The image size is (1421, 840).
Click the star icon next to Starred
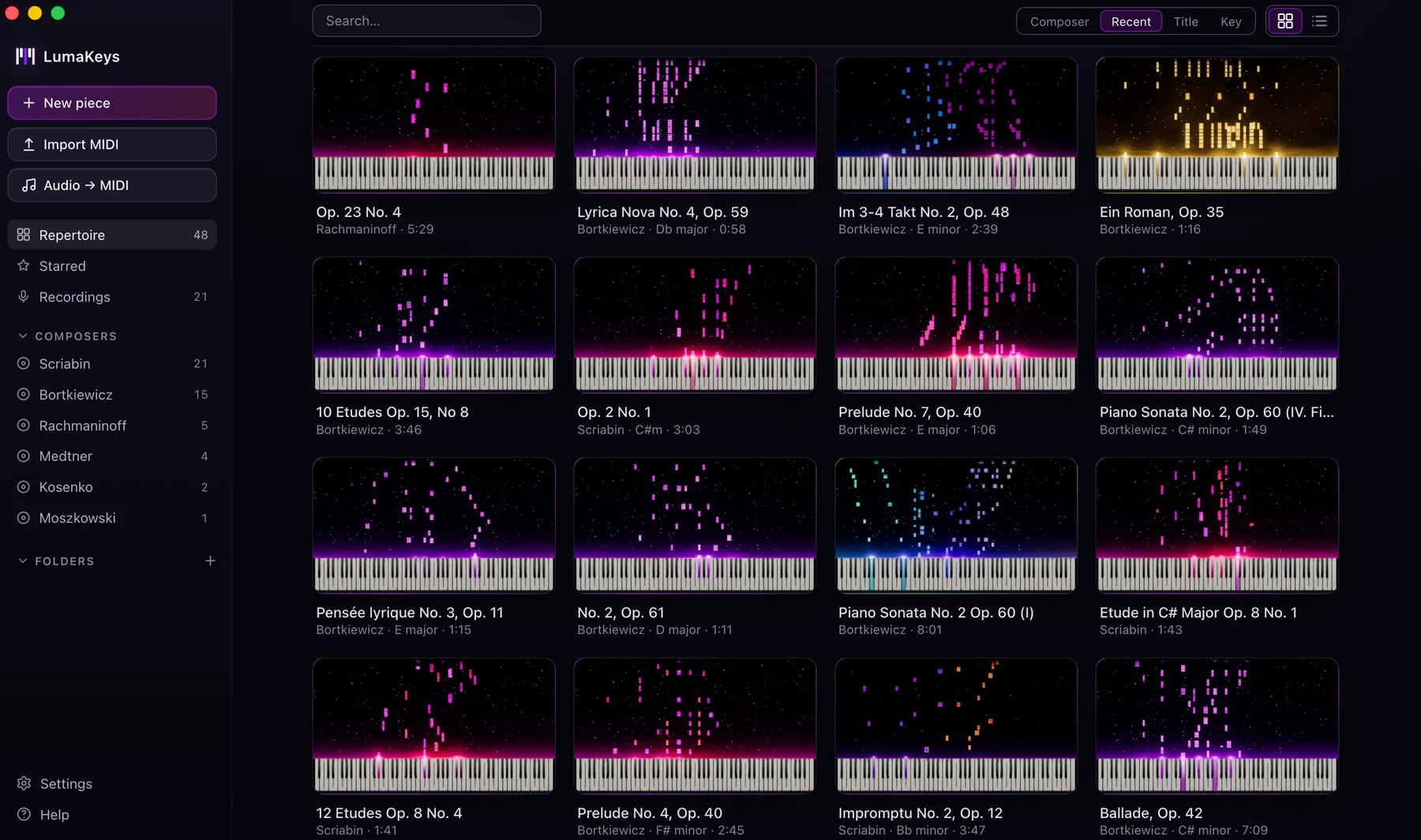pyautogui.click(x=24, y=265)
